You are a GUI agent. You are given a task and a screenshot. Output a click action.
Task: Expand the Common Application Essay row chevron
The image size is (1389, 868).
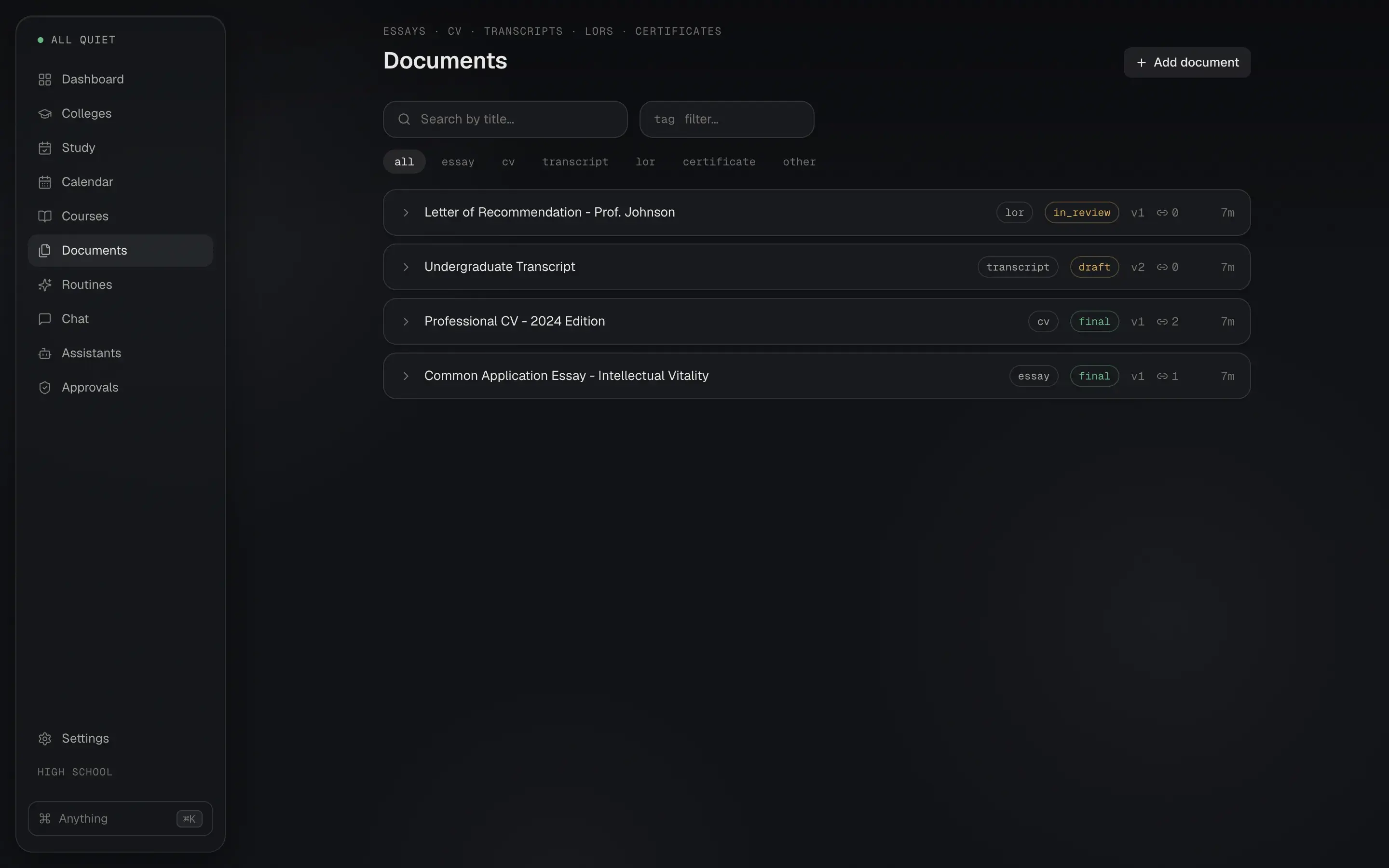coord(406,376)
